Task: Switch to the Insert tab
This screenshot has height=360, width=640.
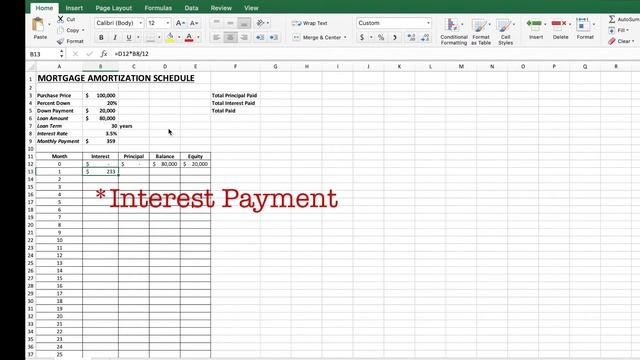Action: click(x=74, y=8)
